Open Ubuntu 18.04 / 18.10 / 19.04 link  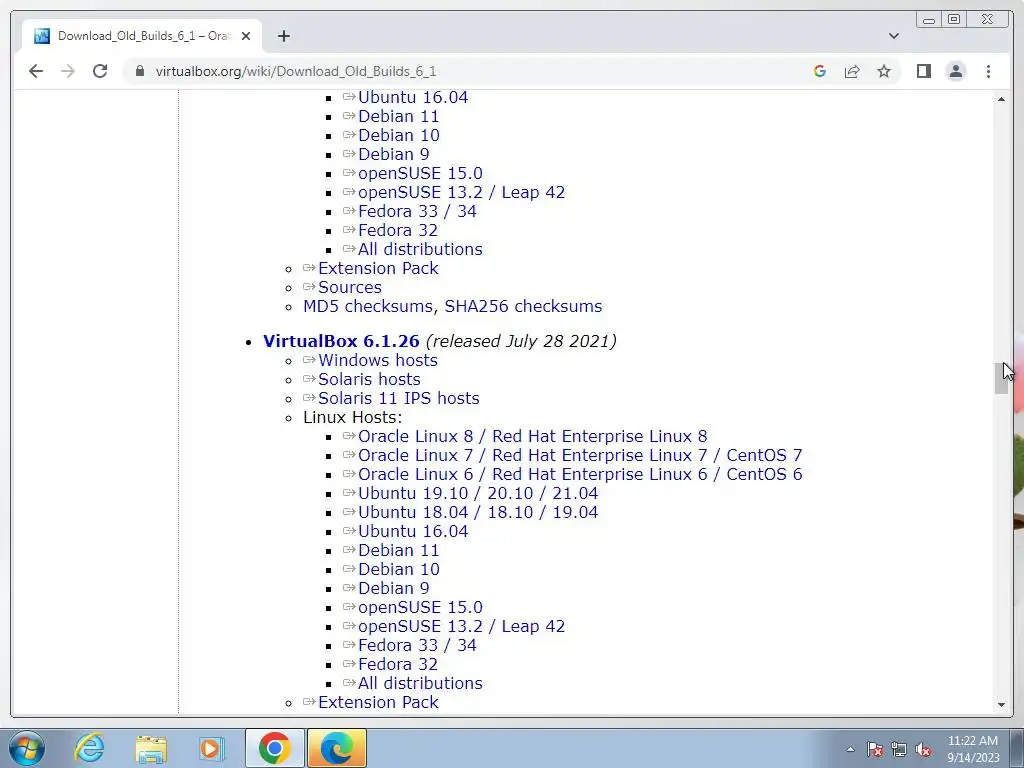[478, 512]
